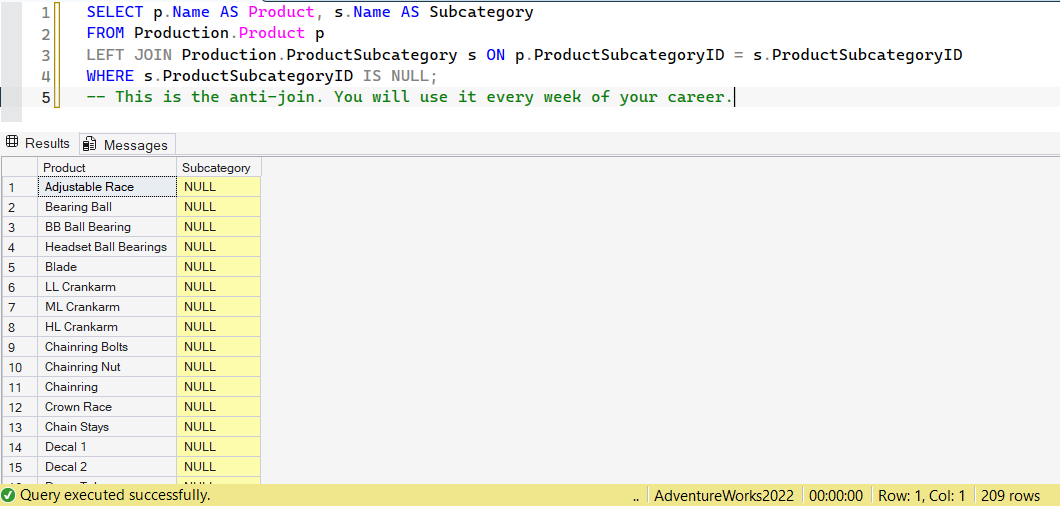Select the Decal 1 cell
Viewport: 1060px width, 506px height.
107,447
